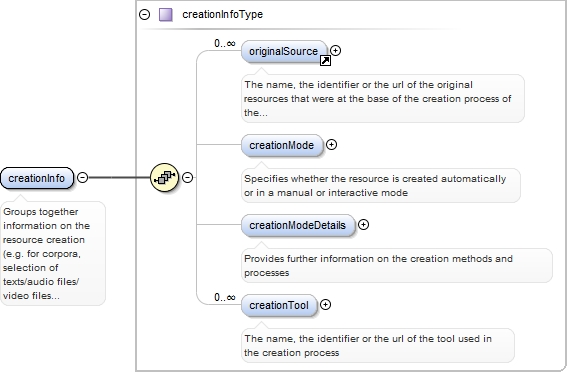Click the yellow sequence compositor icon
Image resolution: width=568 pixels, height=373 pixels.
(x=164, y=177)
